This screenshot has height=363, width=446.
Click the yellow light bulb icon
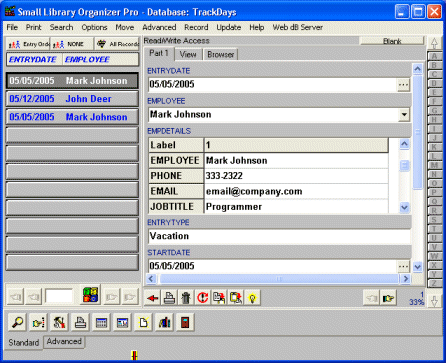(253, 298)
